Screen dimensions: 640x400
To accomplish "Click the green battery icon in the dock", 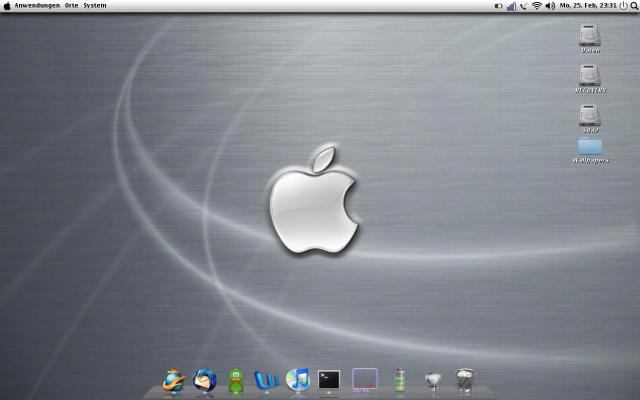I will 400,380.
